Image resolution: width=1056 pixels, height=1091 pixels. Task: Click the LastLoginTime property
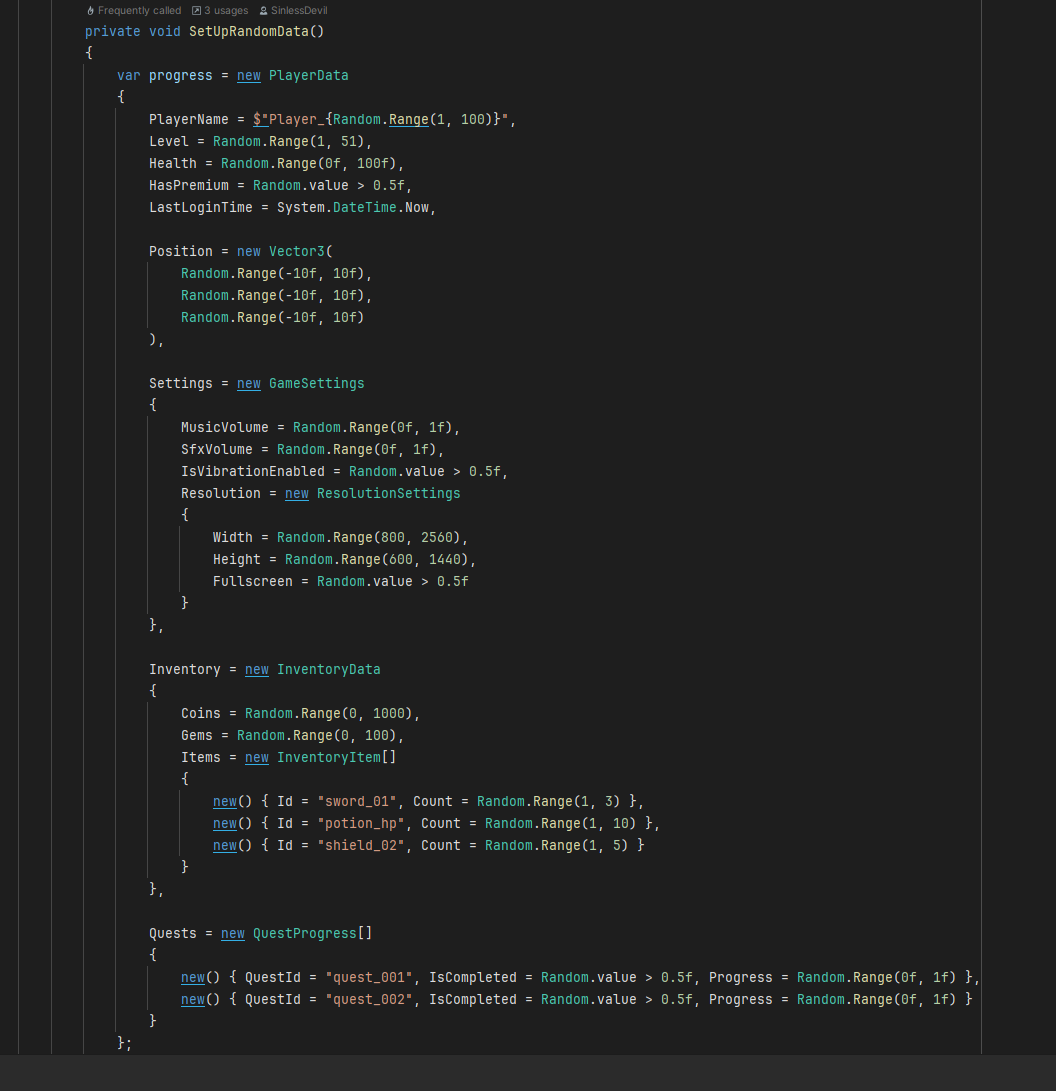pos(201,207)
